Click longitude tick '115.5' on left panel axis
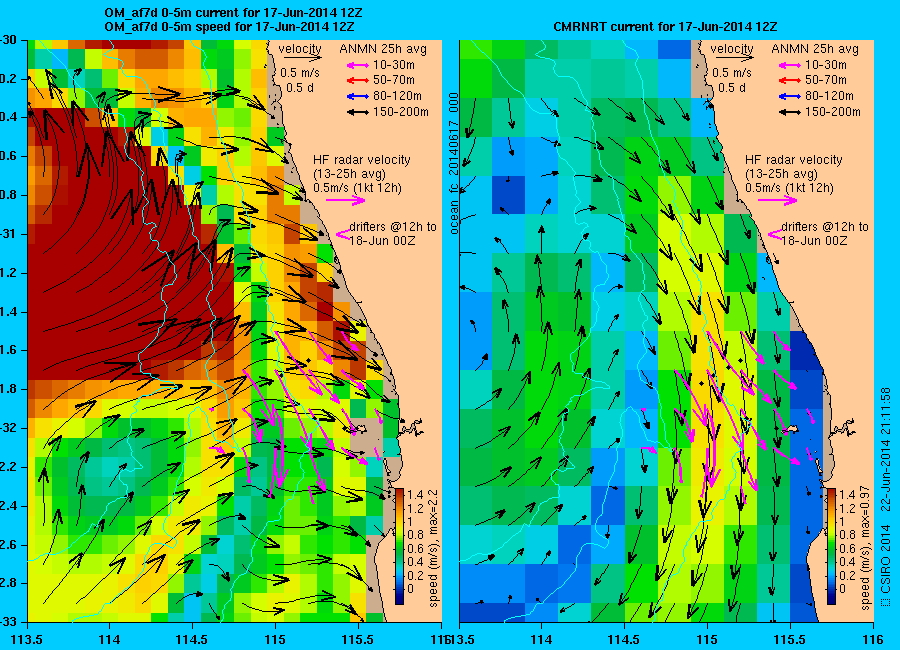 pos(358,639)
